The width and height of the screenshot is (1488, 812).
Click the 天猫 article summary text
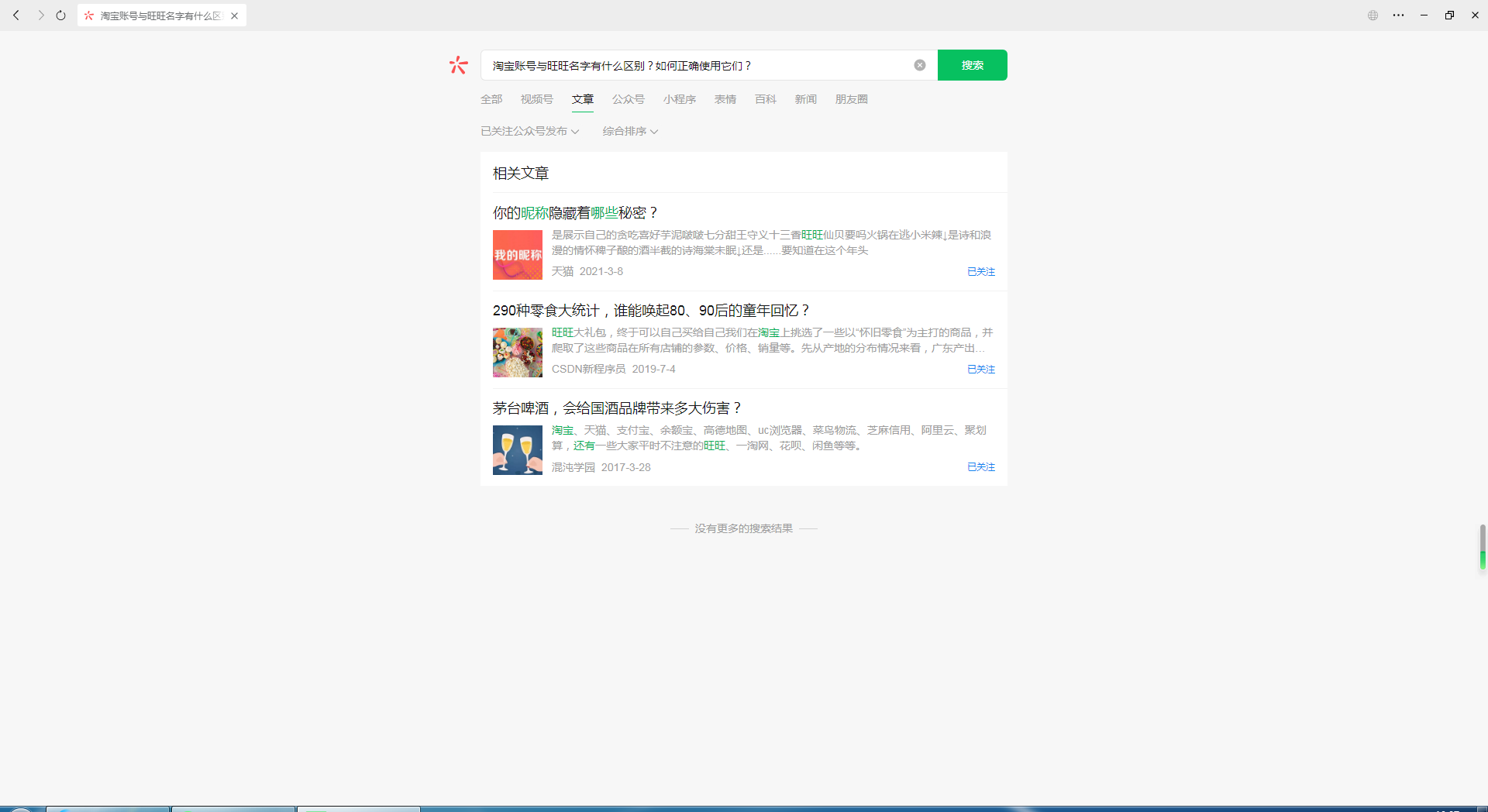tap(772, 243)
